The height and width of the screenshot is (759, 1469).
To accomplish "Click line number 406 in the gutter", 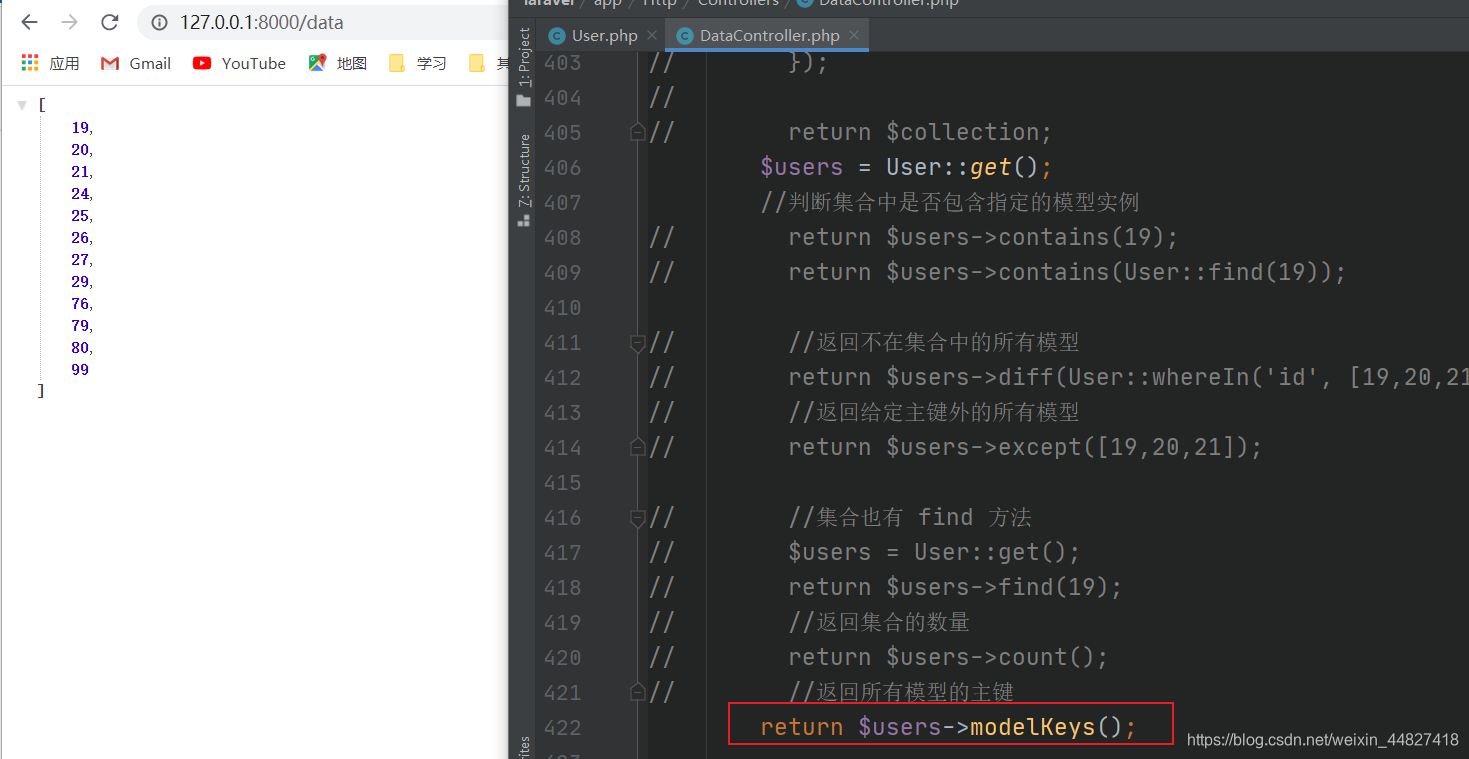I will pyautogui.click(x=562, y=167).
